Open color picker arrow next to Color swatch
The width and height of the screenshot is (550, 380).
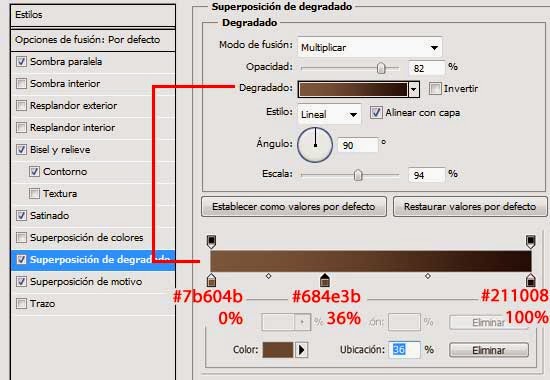coord(301,350)
